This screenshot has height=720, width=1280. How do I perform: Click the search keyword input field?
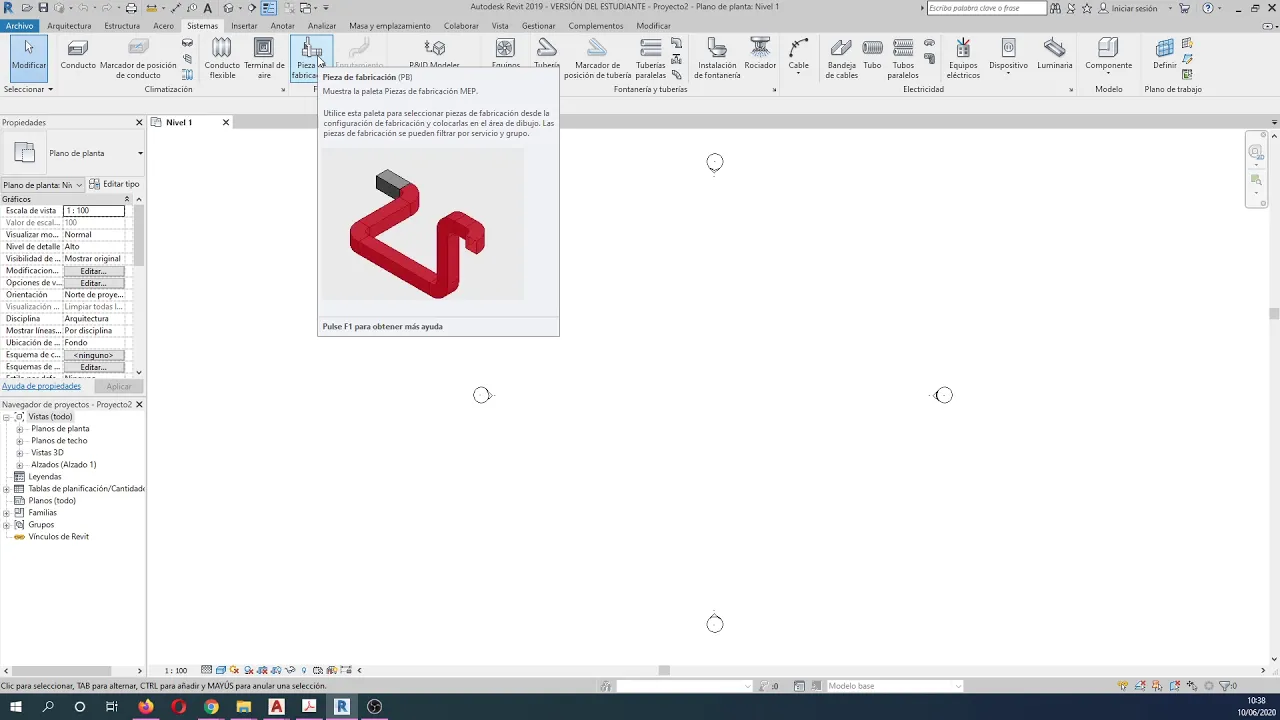click(986, 8)
